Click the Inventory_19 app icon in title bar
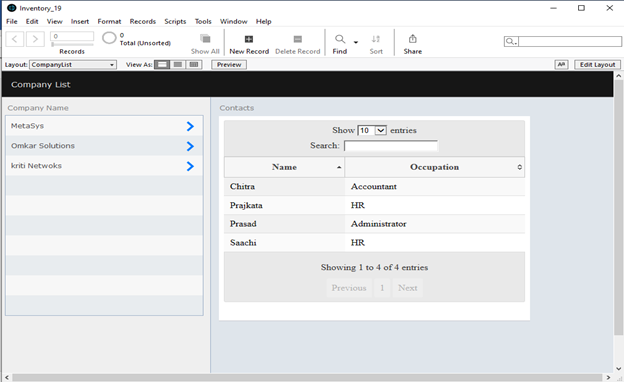The width and height of the screenshot is (624, 382). pyautogui.click(x=12, y=8)
